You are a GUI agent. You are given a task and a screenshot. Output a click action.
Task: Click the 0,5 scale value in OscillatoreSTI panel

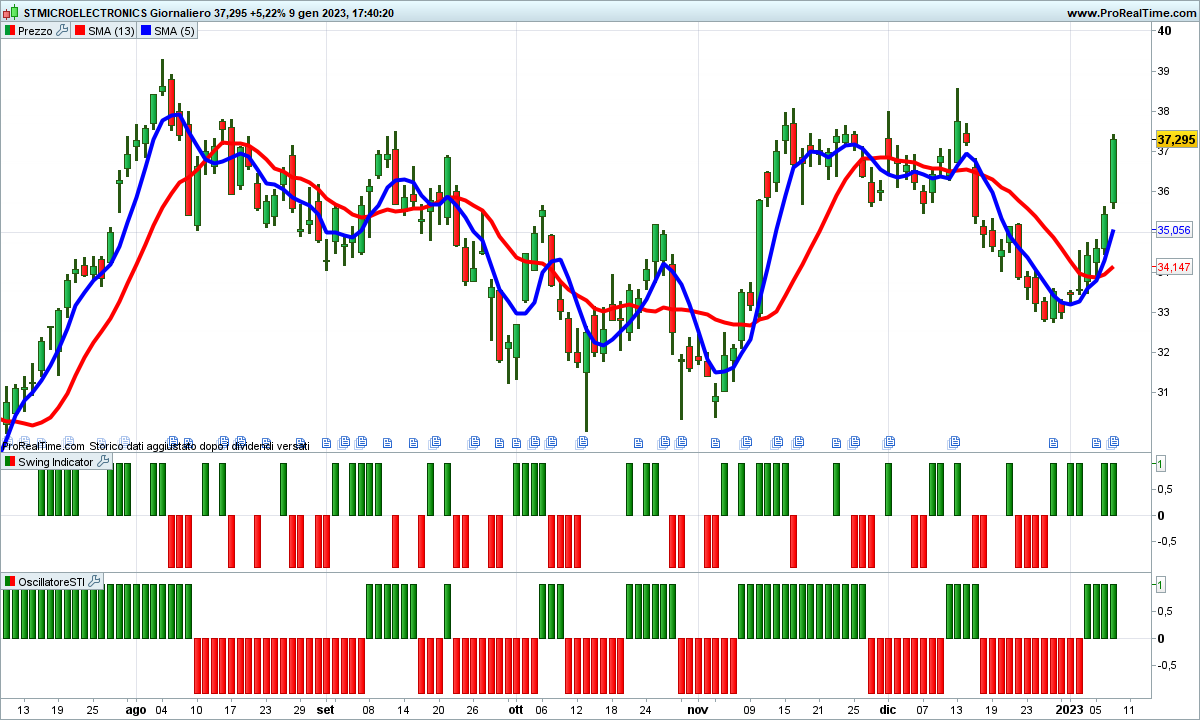[x=1166, y=611]
